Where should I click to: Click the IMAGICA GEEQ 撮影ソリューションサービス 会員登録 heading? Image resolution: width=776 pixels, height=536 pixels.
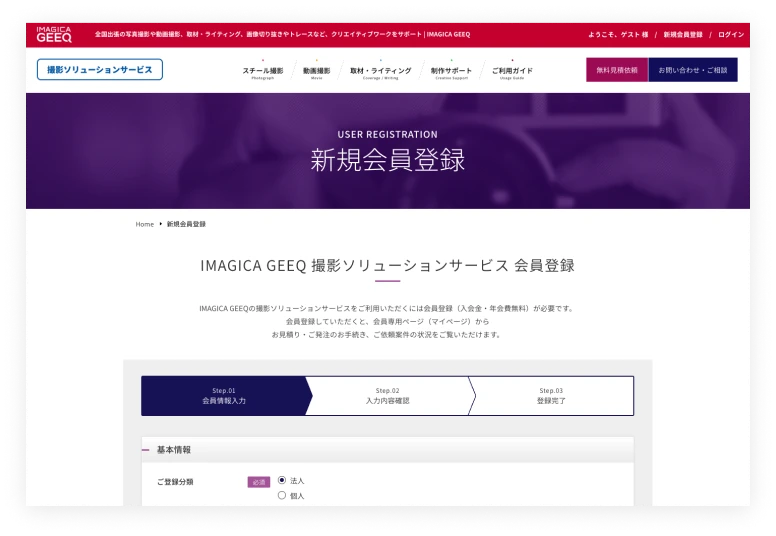pyautogui.click(x=388, y=266)
